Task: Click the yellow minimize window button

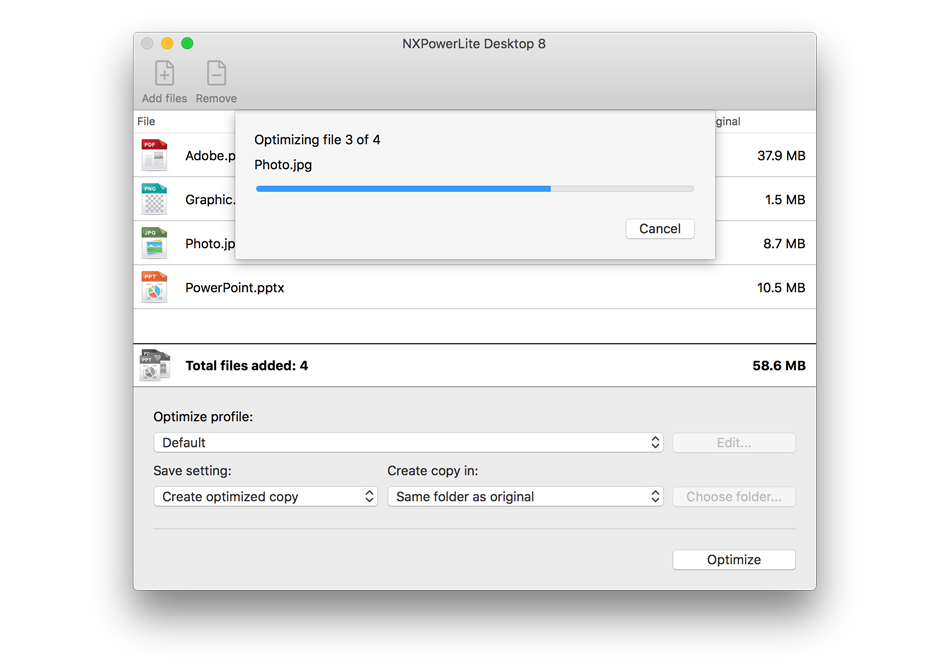Action: (167, 43)
